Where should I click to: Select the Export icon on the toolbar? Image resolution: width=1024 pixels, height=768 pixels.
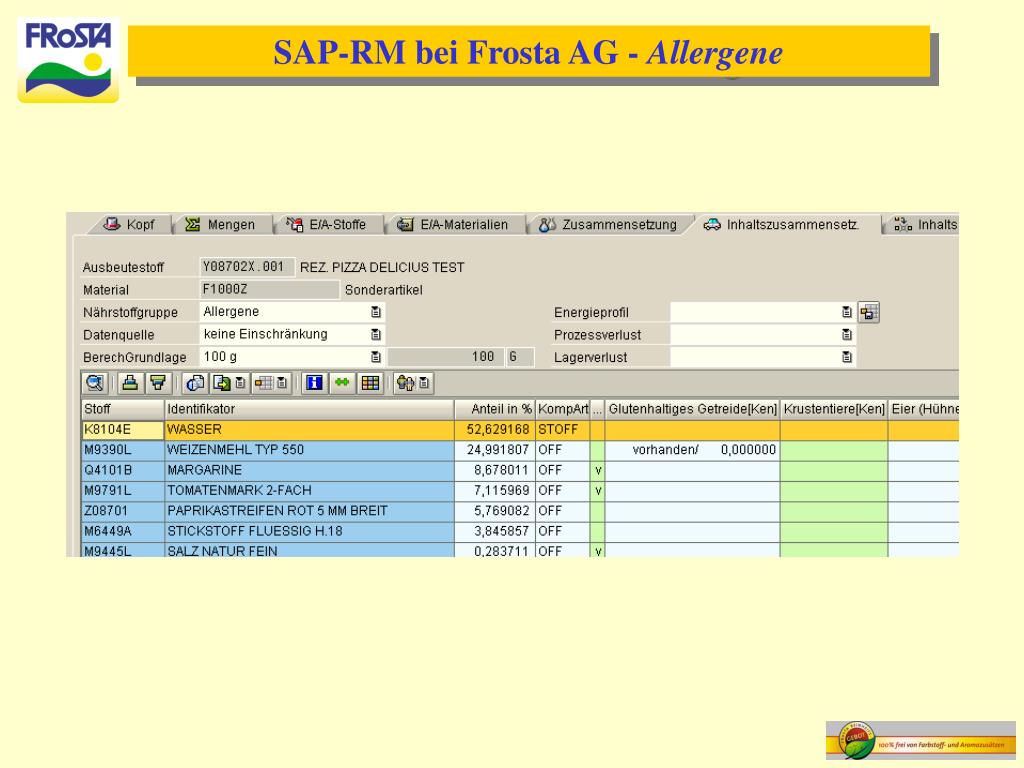click(x=223, y=383)
